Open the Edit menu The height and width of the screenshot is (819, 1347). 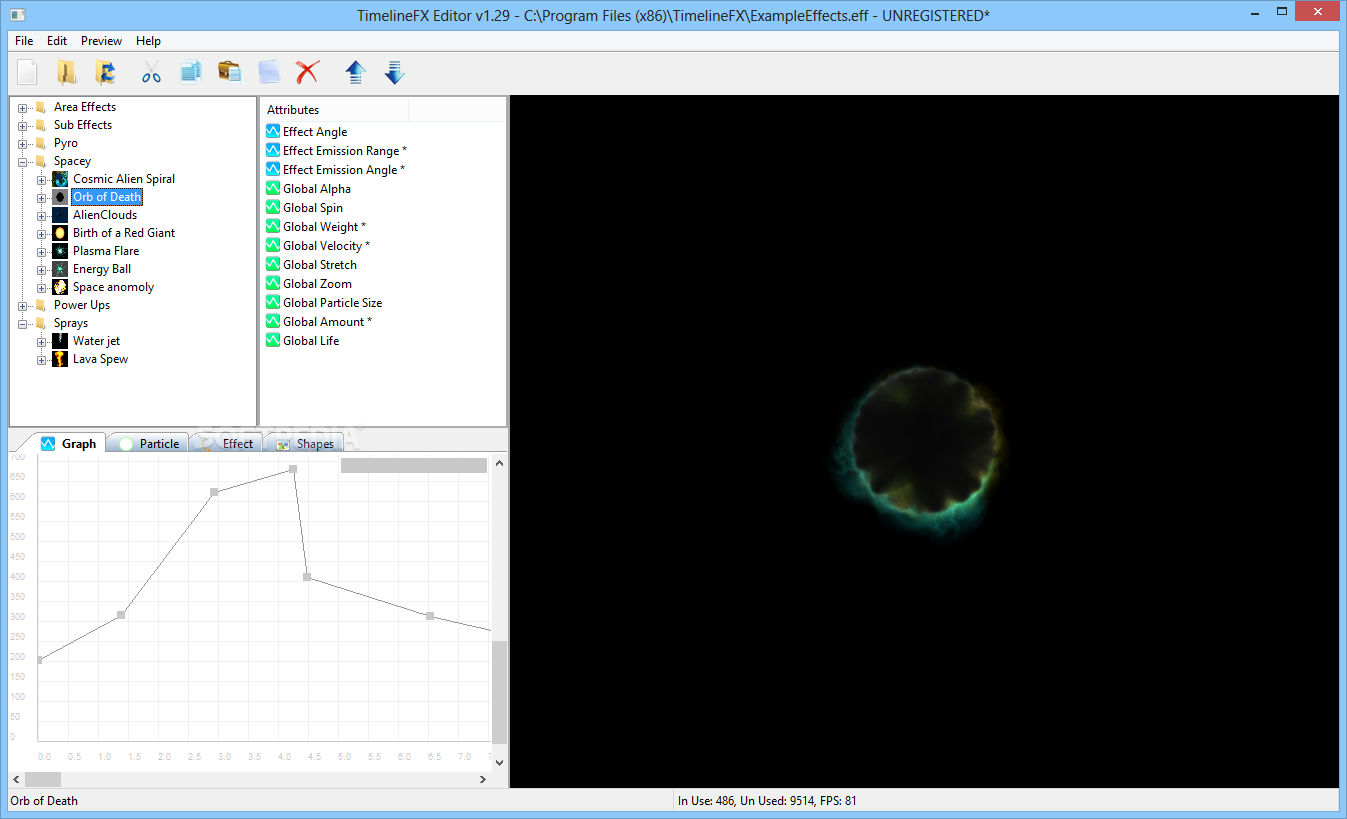[57, 41]
